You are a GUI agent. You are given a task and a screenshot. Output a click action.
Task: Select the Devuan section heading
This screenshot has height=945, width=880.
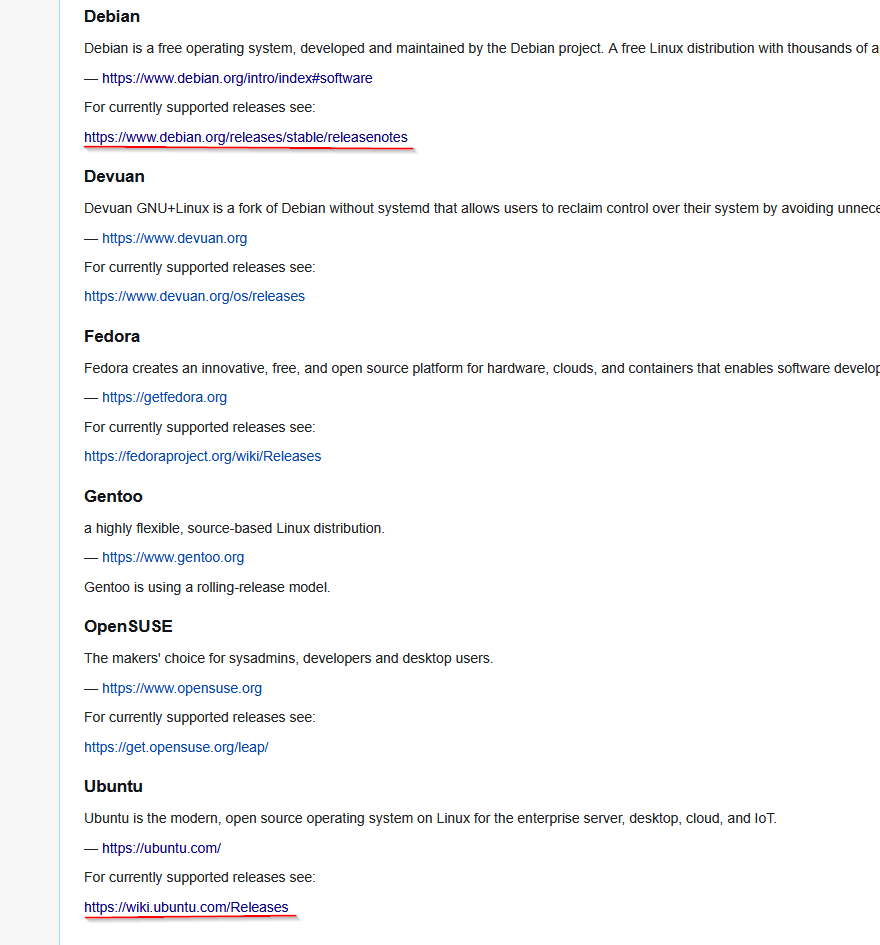(x=114, y=176)
